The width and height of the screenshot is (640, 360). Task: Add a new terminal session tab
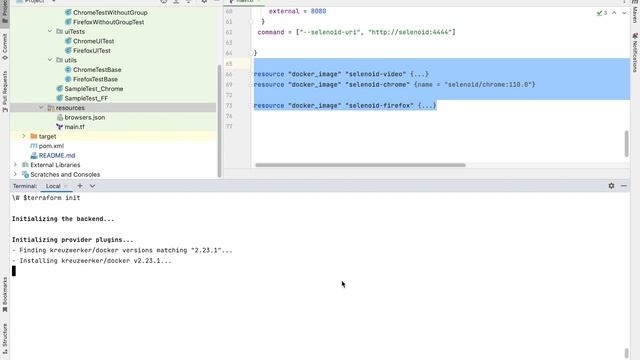click(80, 186)
